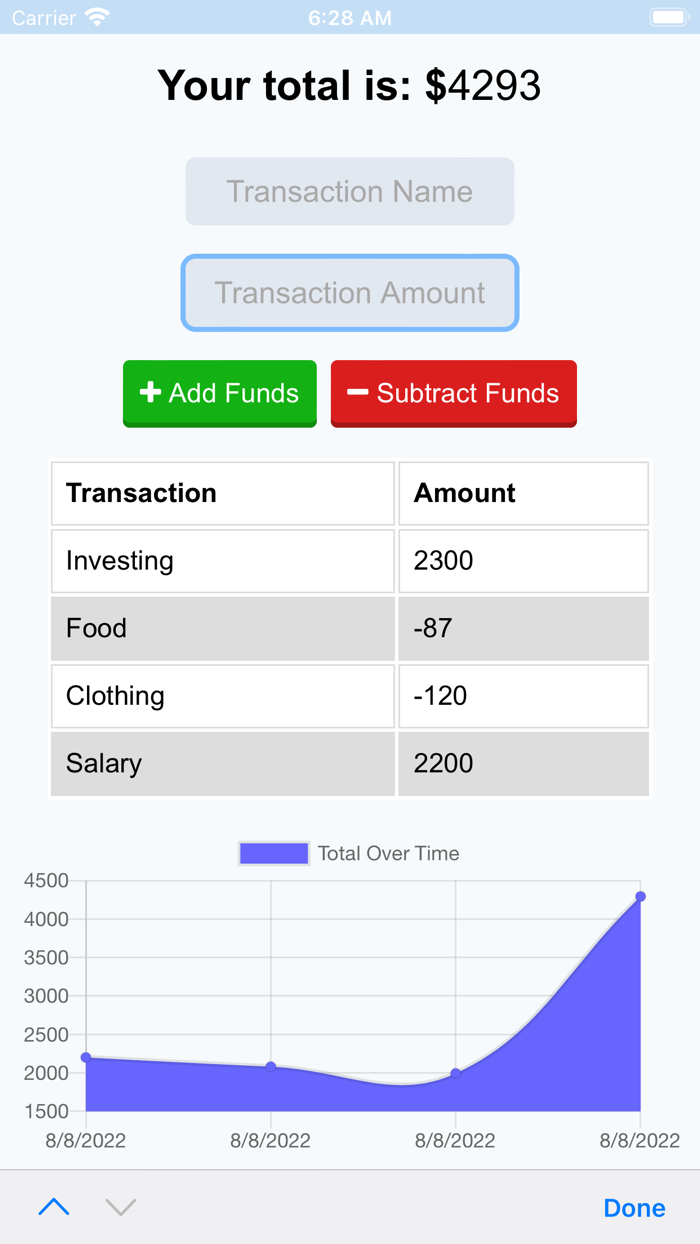Click the plus icon on Add Funds
The width and height of the screenshot is (700, 1244).
tap(150, 393)
